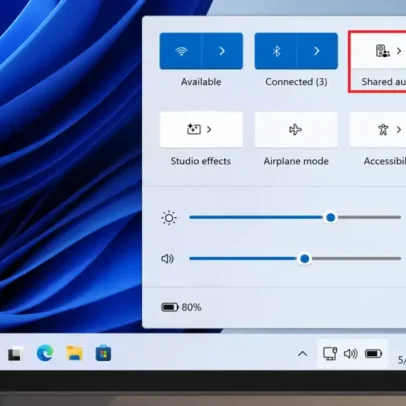406x406 pixels.
Task: Mute using the volume speaker icon
Action: pos(168,259)
